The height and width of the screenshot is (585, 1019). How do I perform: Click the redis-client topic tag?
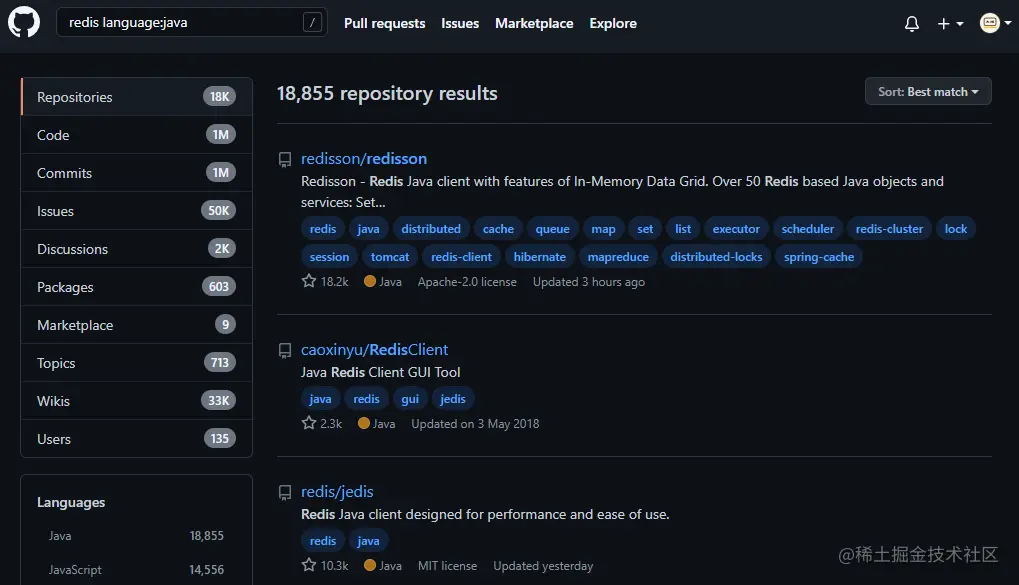pos(461,257)
